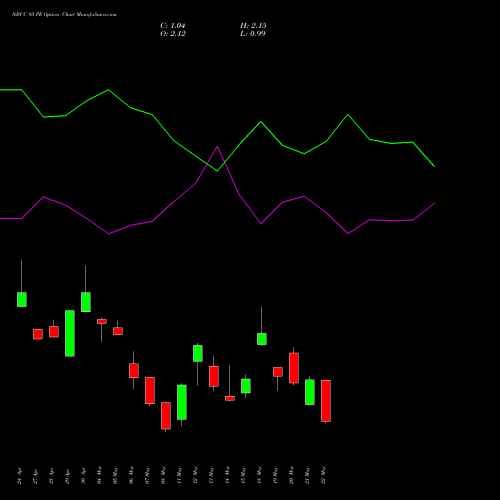Click the green candlestick for 12 May
Image resolution: width=500 pixels, height=500 pixels.
pyautogui.click(x=198, y=353)
